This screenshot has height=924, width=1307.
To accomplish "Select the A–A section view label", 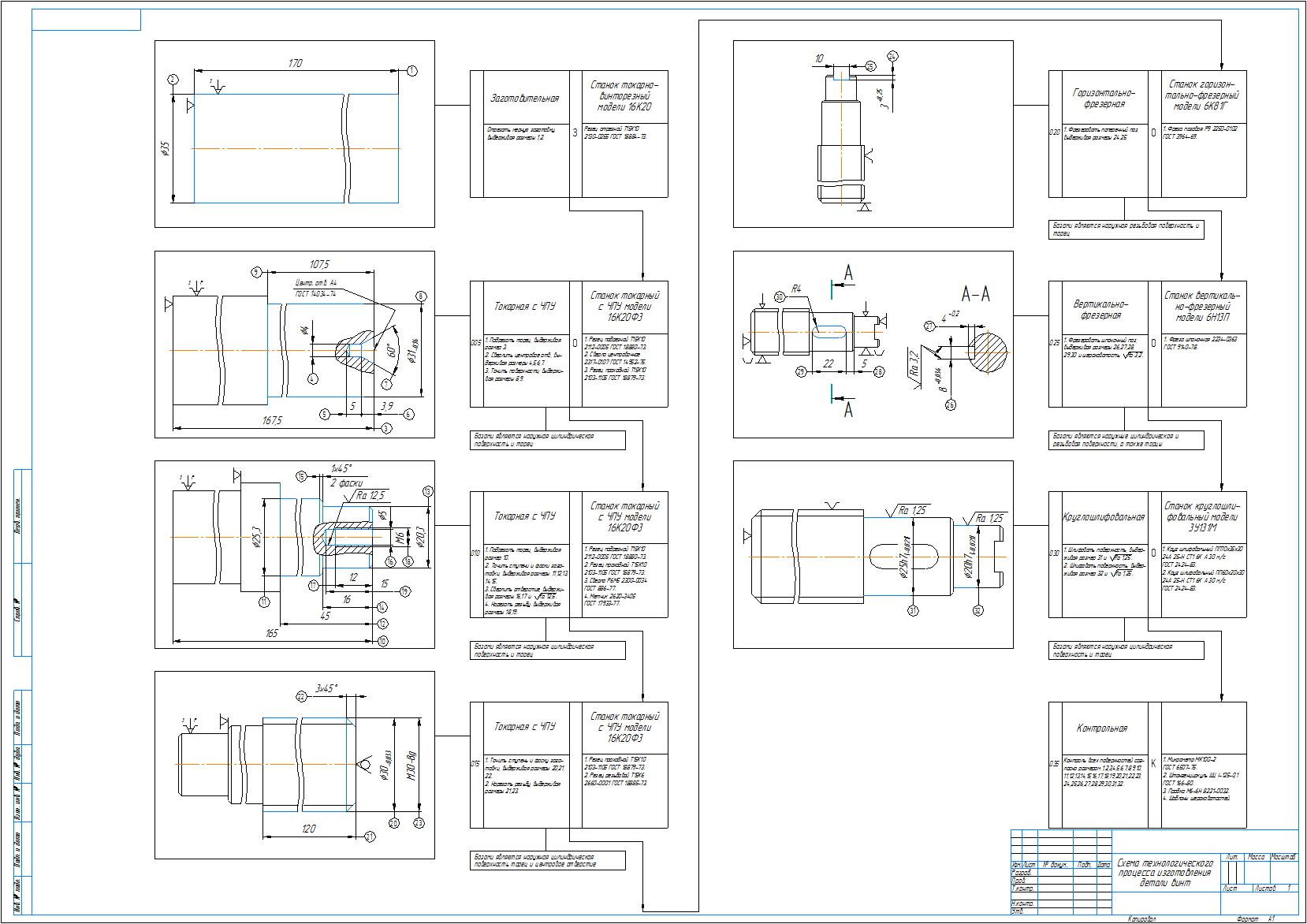I will tap(975, 295).
